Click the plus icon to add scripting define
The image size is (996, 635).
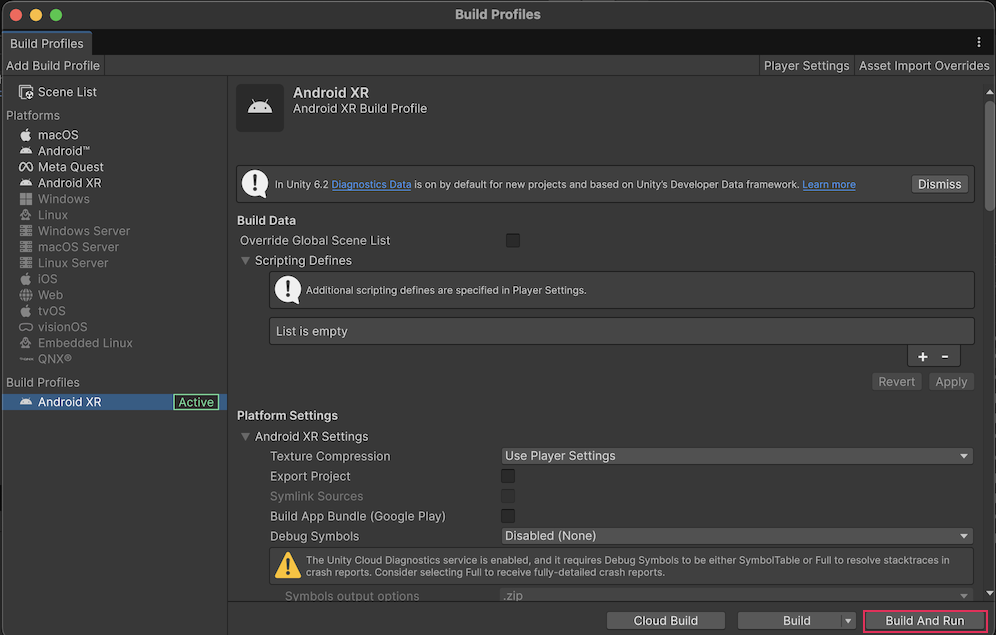coord(922,357)
